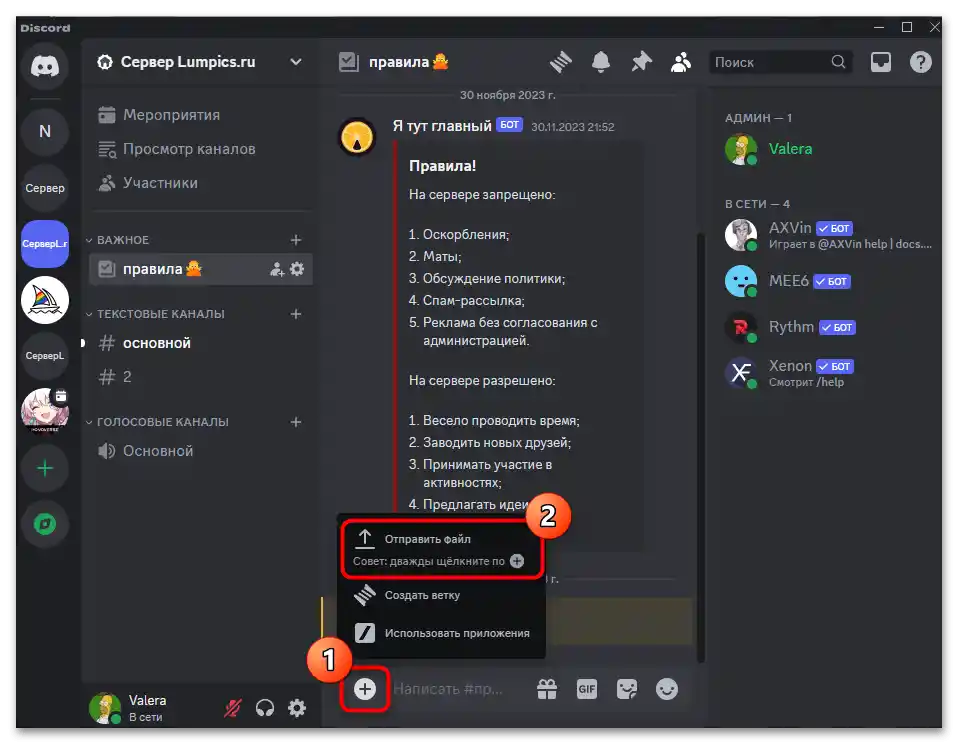
Task: Open Мероприятия in the sidebar
Action: 201,115
